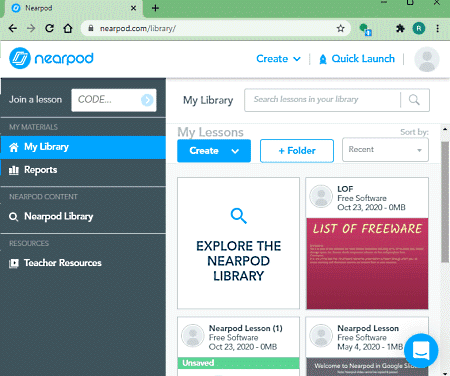The width and height of the screenshot is (450, 376).
Task: Open the Chrome profile R avatar
Action: pos(419,28)
